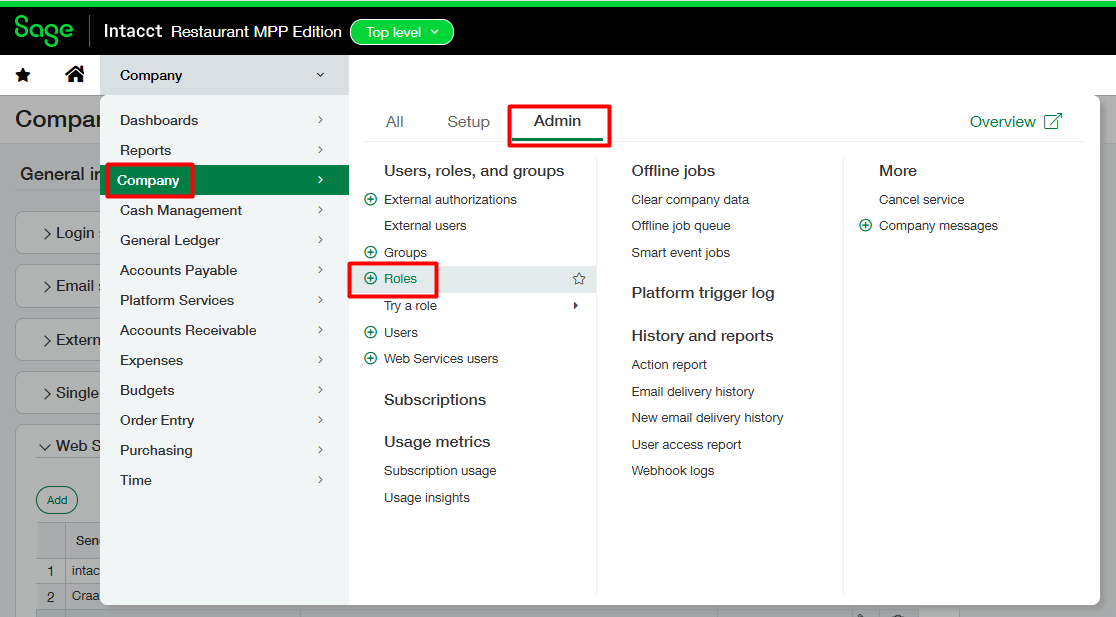Open Users list
The width and height of the screenshot is (1116, 617).
pyautogui.click(x=401, y=332)
